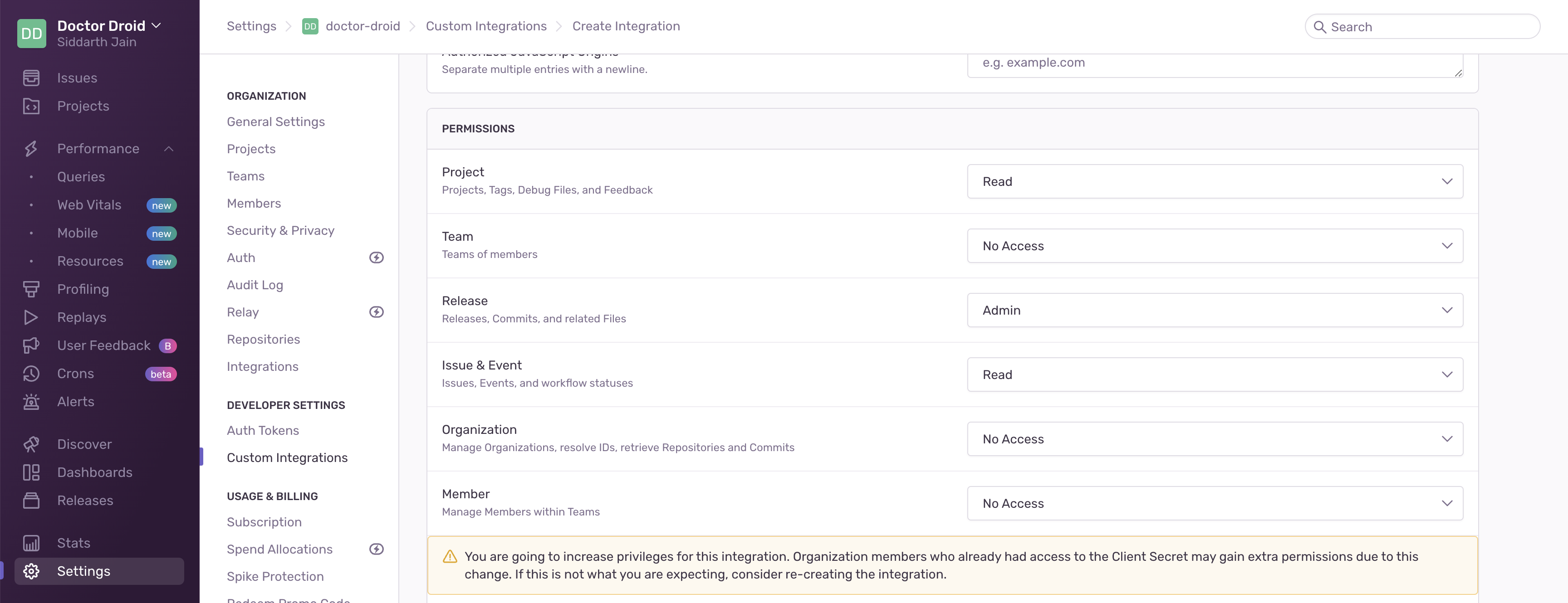Viewport: 1568px width, 603px height.
Task: Click the Performance lightning icon
Action: [x=31, y=148]
